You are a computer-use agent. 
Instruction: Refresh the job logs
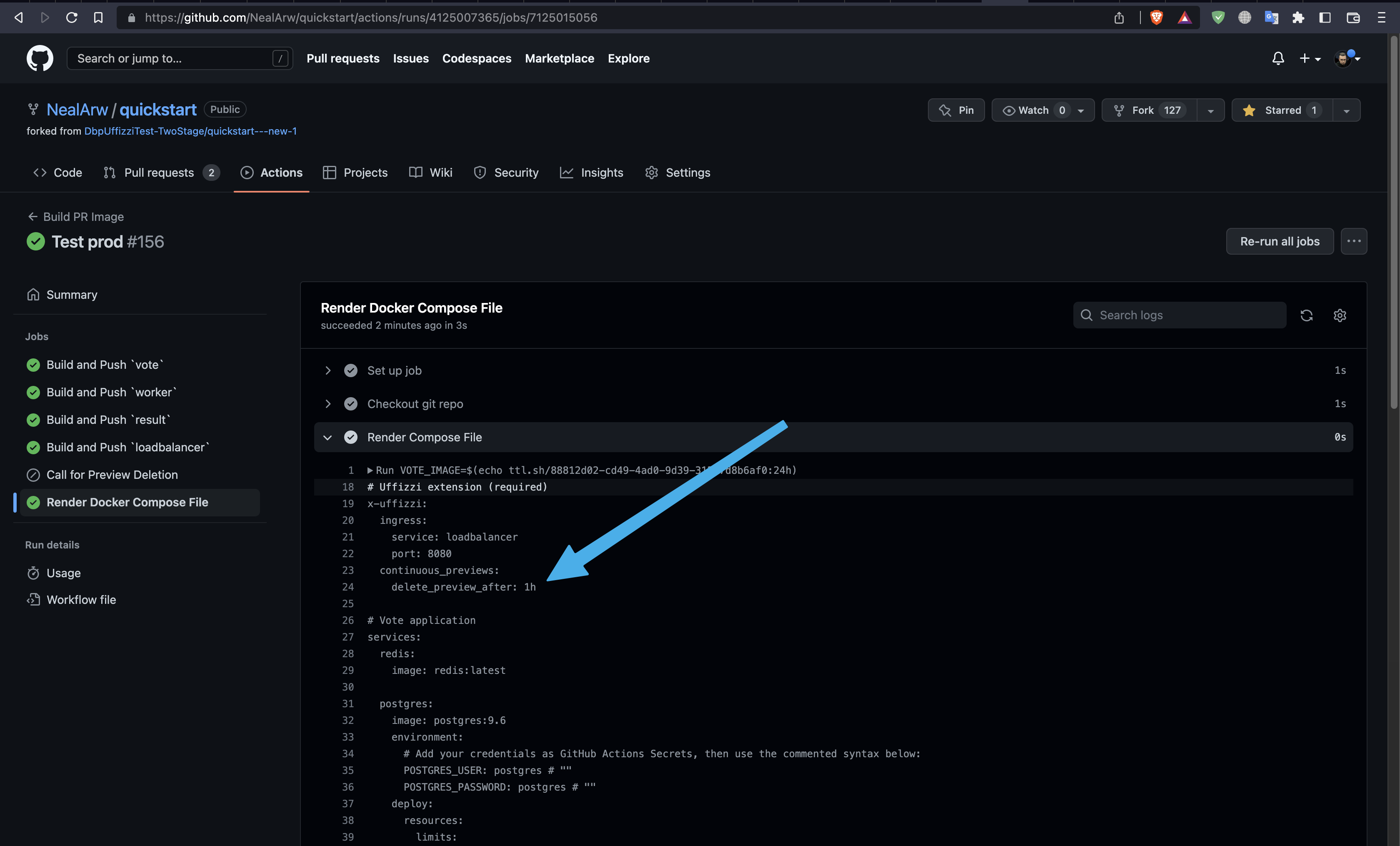tap(1307, 315)
